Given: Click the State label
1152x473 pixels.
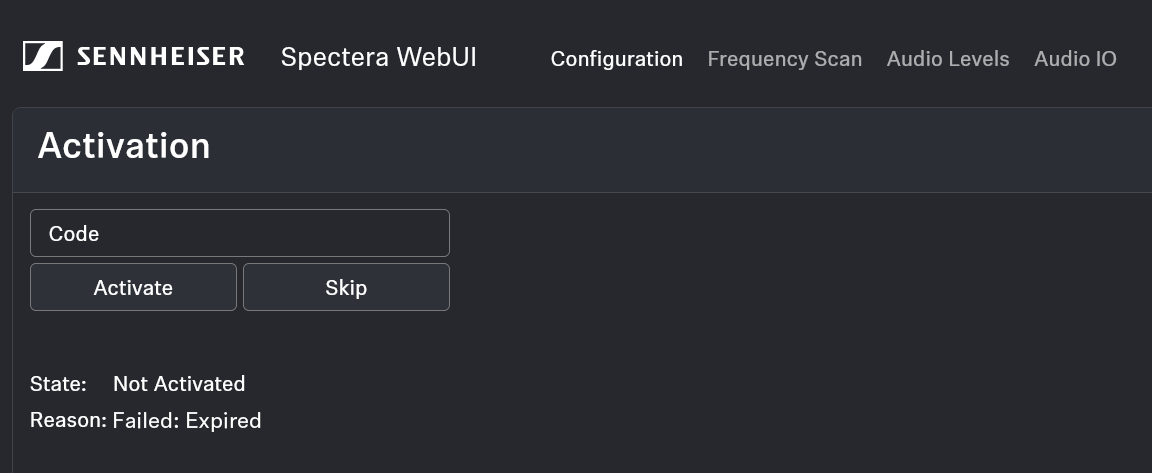Looking at the screenshot, I should point(58,384).
